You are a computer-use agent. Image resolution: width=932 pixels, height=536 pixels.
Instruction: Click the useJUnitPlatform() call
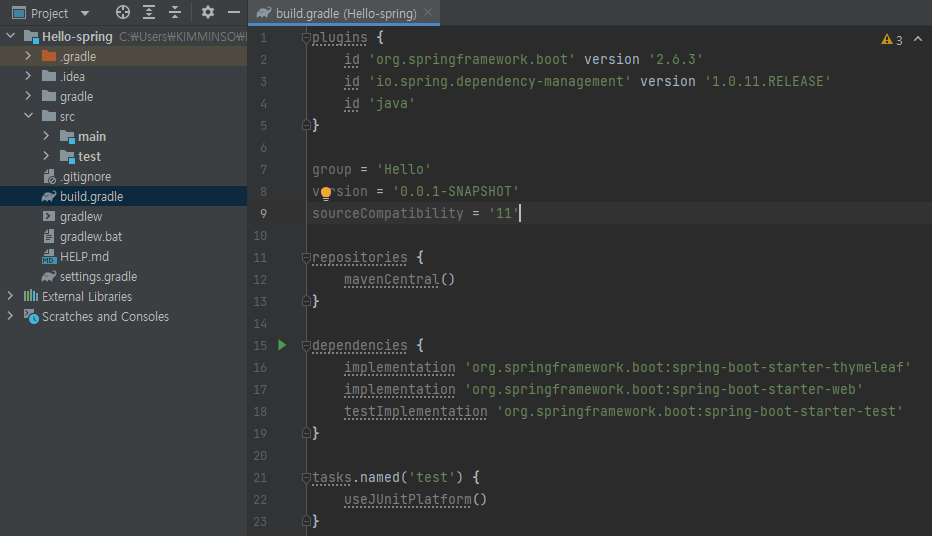tap(415, 499)
